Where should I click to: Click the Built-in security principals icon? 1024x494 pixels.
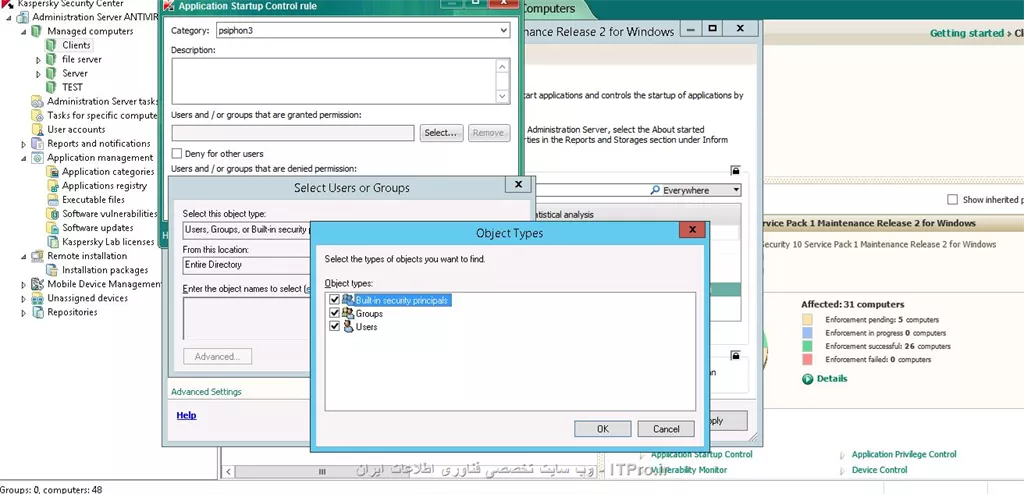click(348, 300)
